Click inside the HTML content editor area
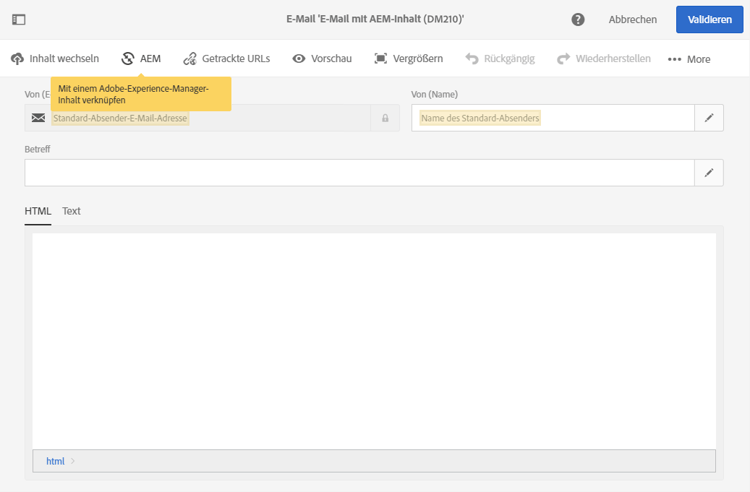750x492 pixels. pyautogui.click(x=374, y=341)
